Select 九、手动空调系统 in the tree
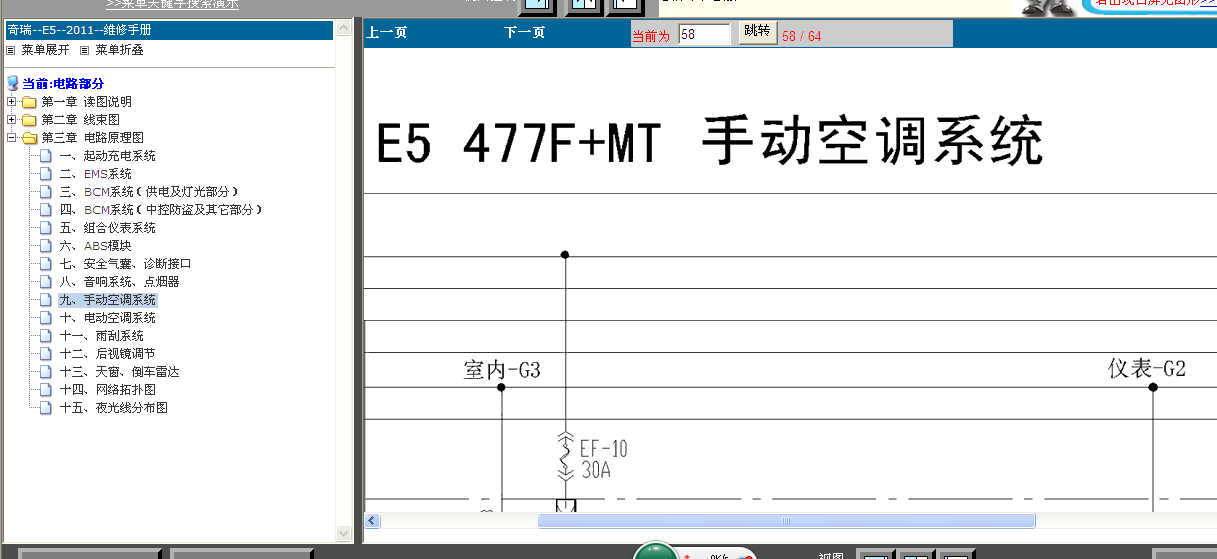 click(107, 300)
